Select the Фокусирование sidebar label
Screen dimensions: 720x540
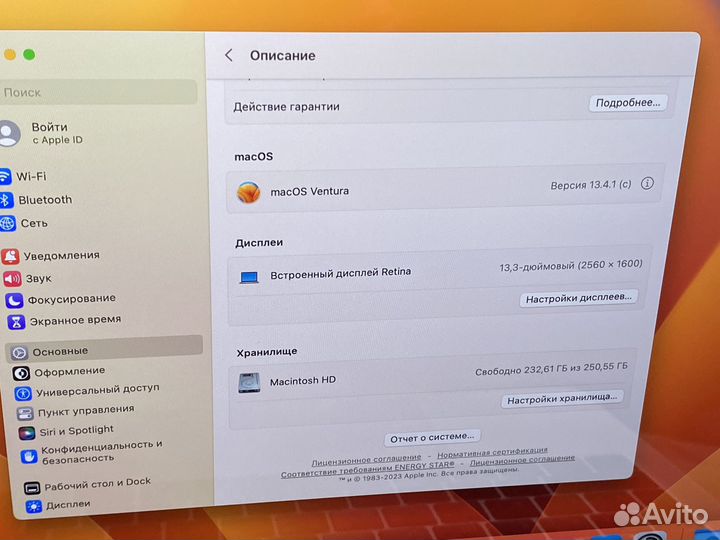[x=72, y=299]
